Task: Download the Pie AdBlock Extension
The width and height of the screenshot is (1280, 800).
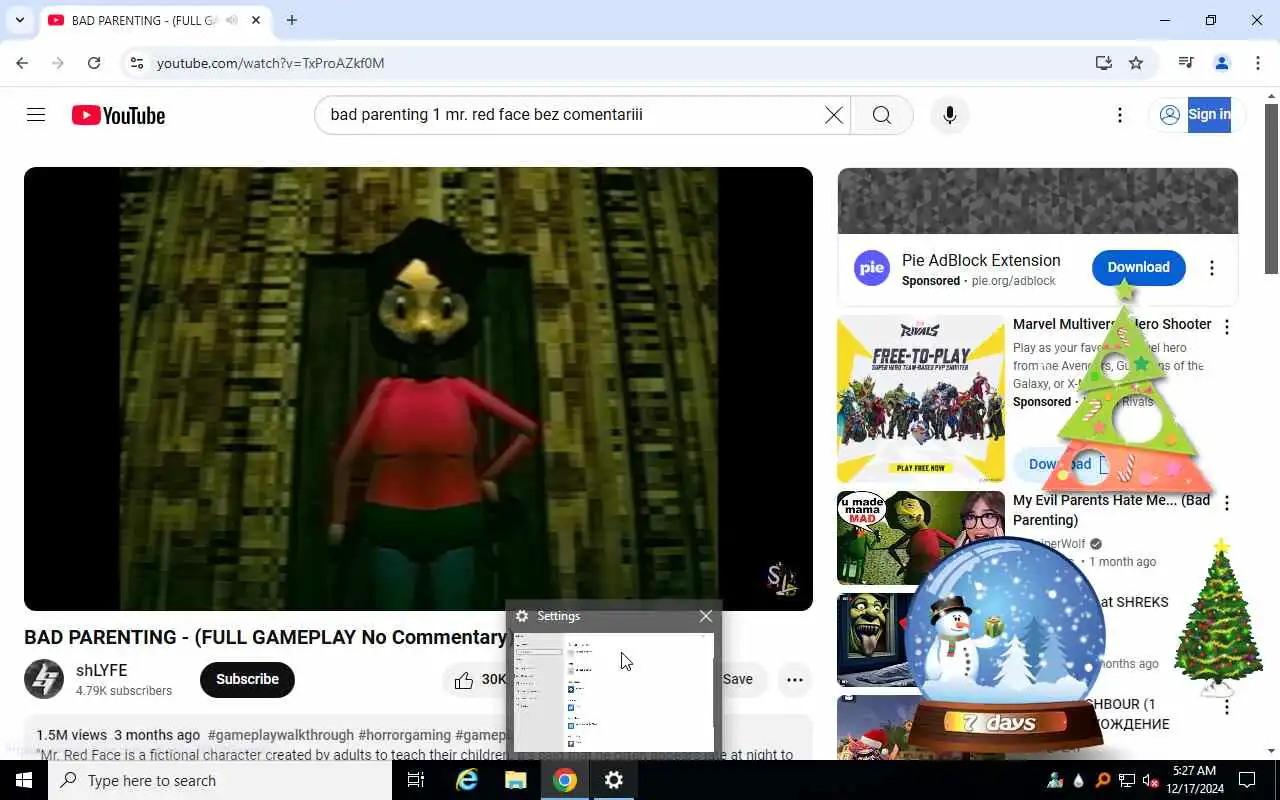Action: [x=1138, y=267]
